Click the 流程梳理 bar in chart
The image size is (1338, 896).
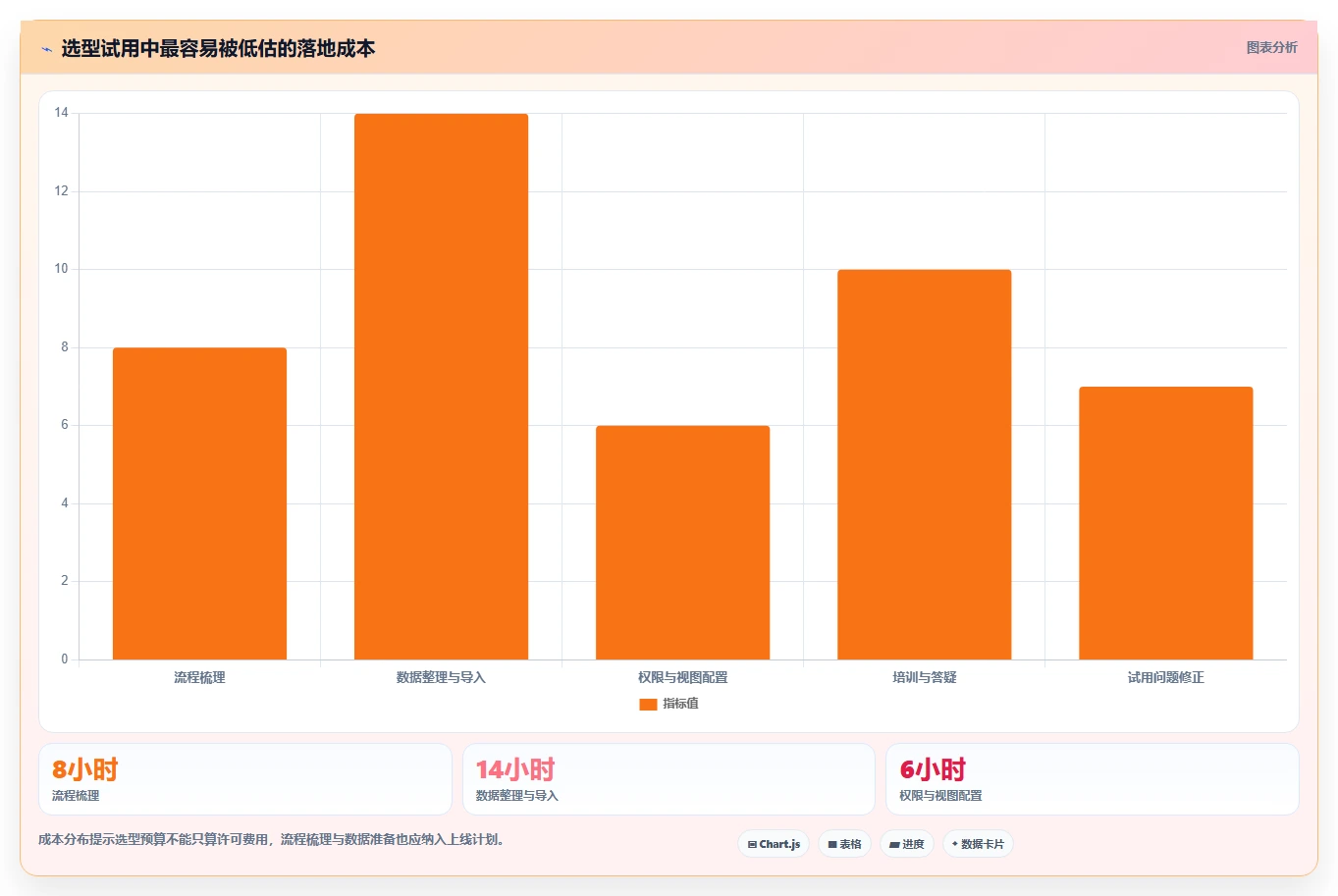(x=199, y=503)
